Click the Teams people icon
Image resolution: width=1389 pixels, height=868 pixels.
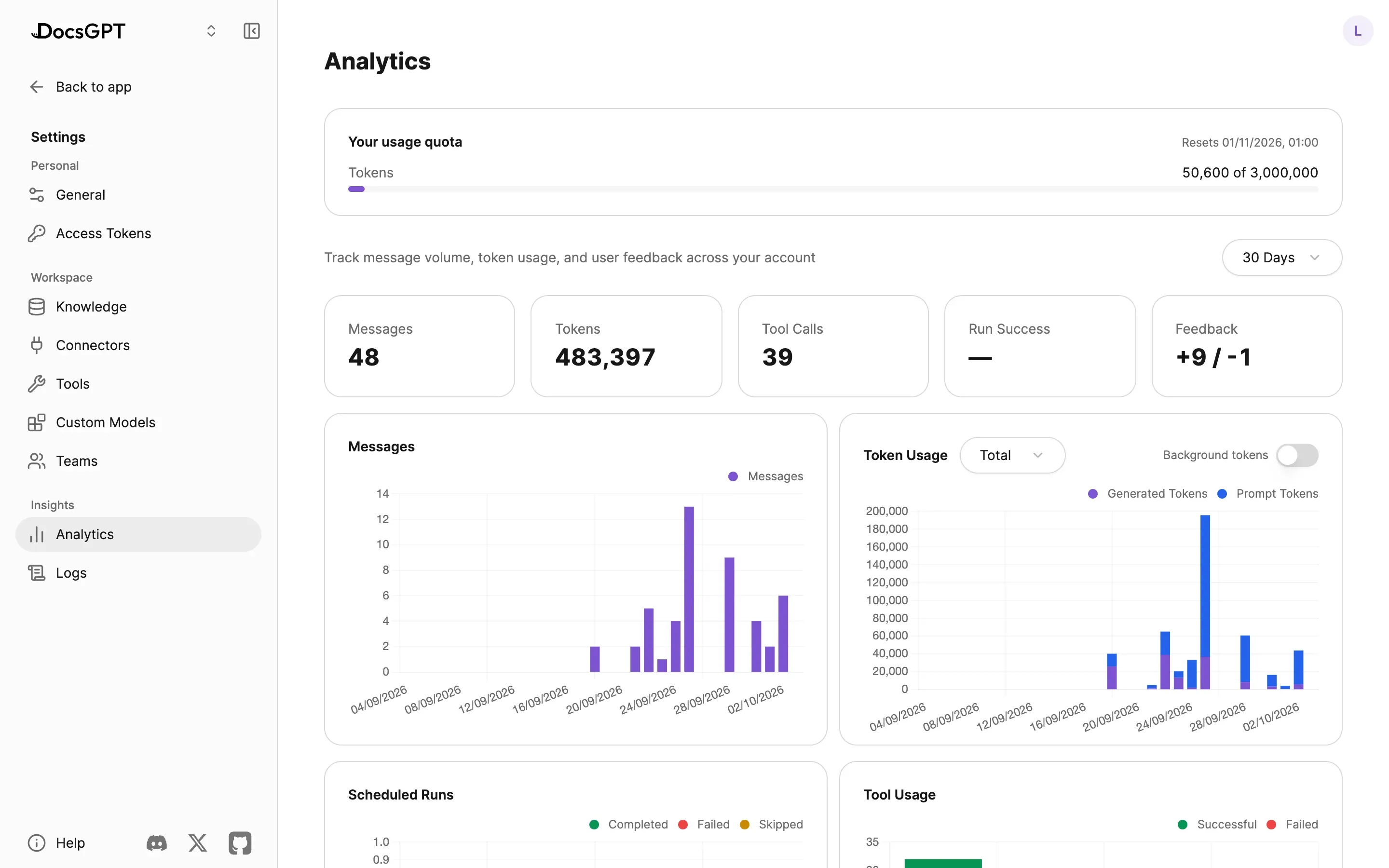click(37, 461)
